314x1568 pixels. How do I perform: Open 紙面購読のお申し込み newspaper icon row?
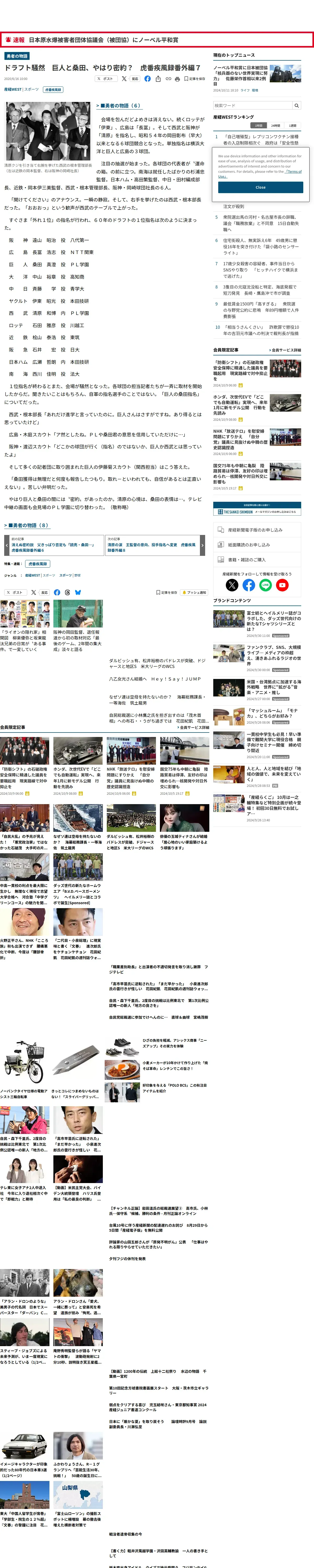(257, 545)
